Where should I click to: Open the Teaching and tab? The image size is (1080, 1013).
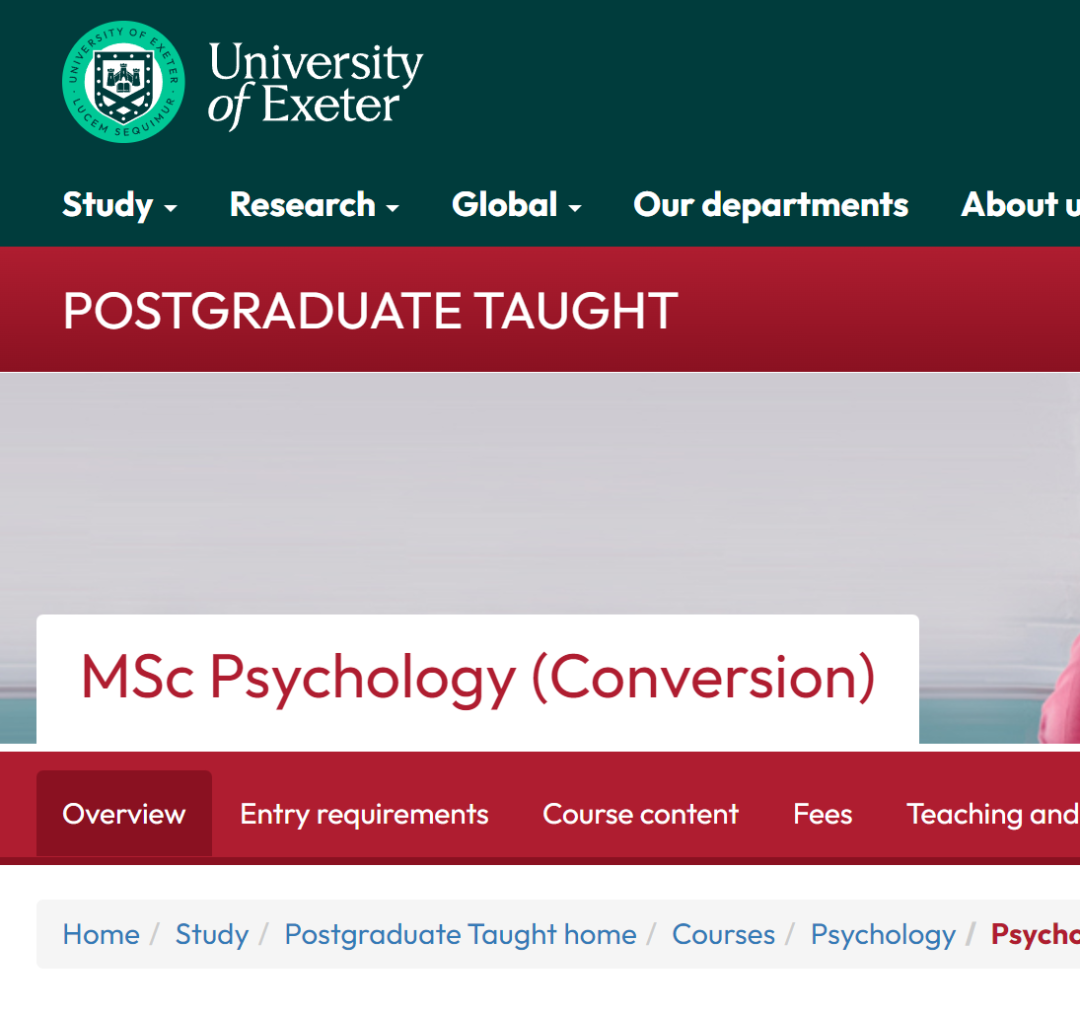coord(993,814)
